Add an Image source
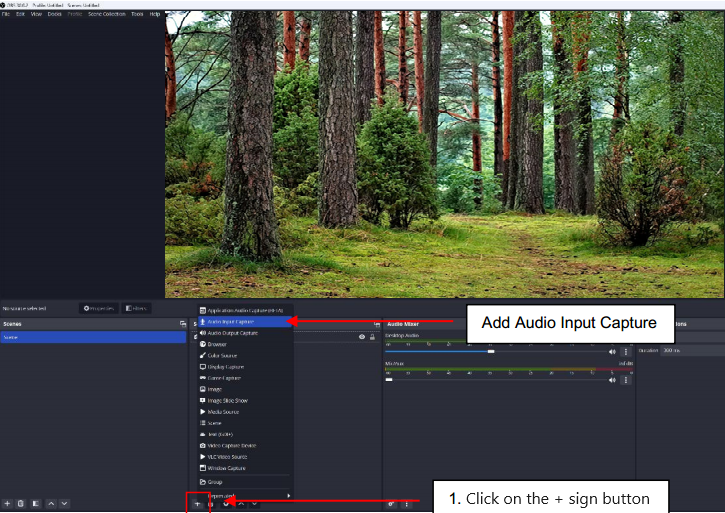This screenshot has height=513, width=725. (245, 389)
